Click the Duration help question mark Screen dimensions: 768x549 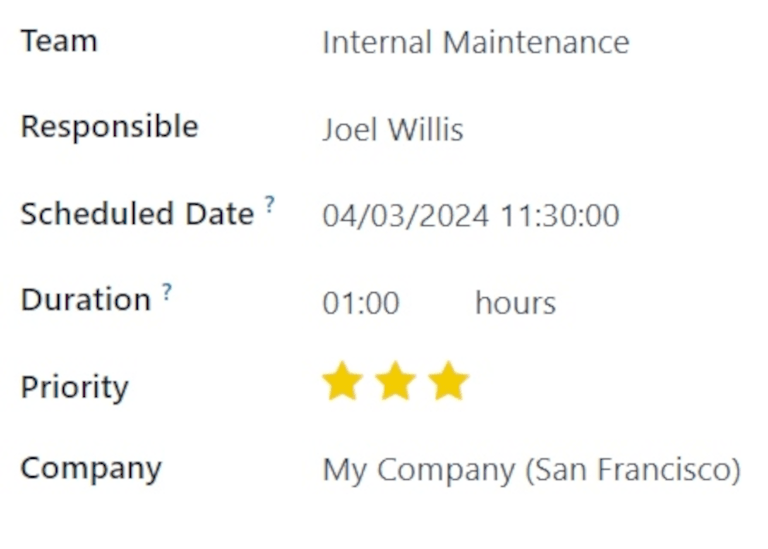pyautogui.click(x=167, y=291)
